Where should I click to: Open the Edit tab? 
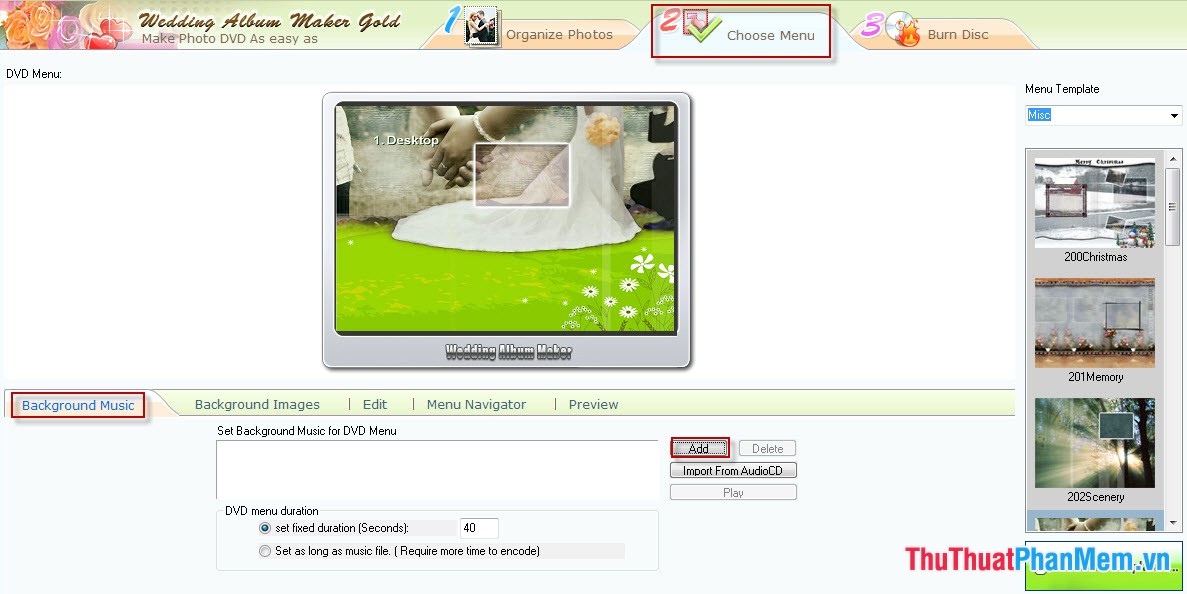coord(374,404)
